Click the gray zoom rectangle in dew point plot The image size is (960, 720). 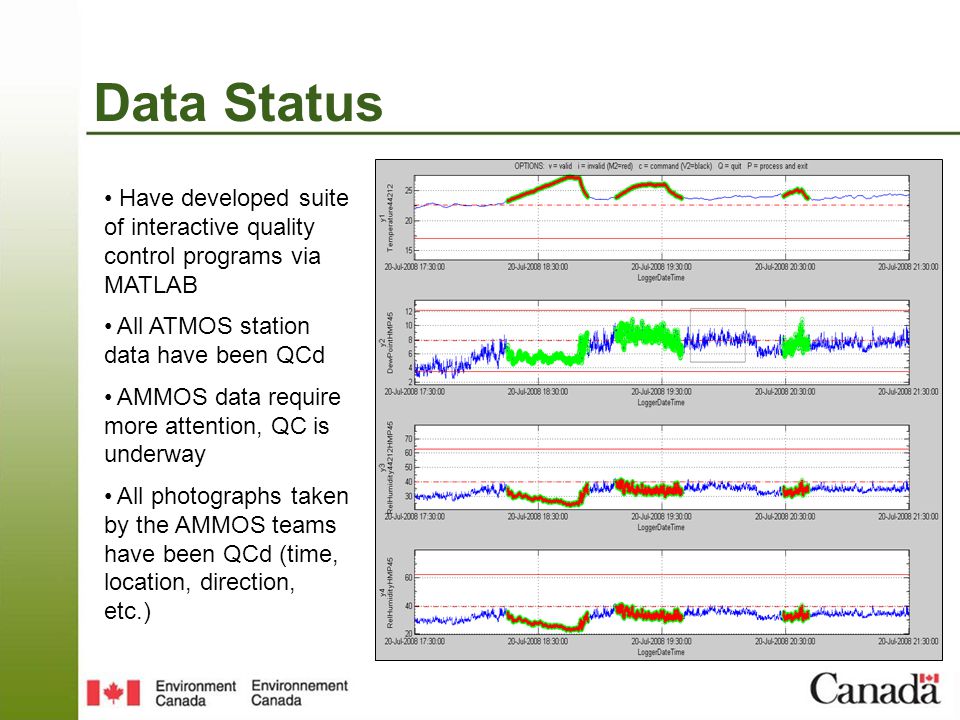click(x=718, y=335)
